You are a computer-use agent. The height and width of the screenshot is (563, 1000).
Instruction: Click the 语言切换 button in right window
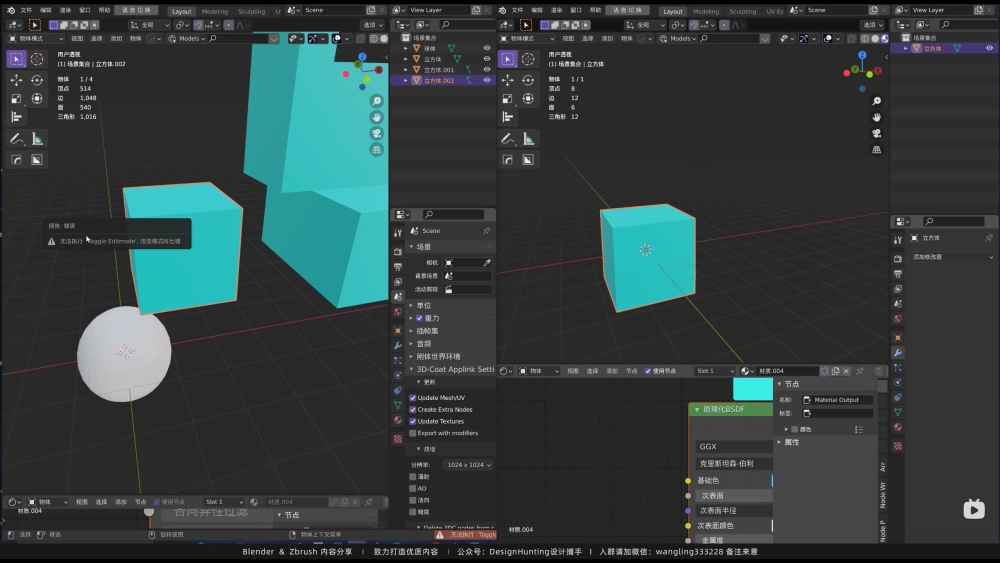point(628,10)
